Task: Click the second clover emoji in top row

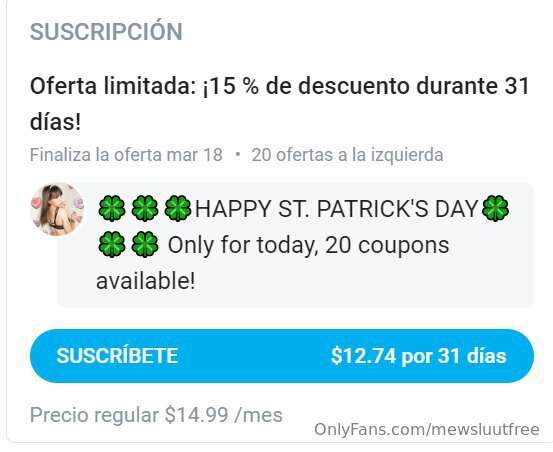Action: pos(145,208)
